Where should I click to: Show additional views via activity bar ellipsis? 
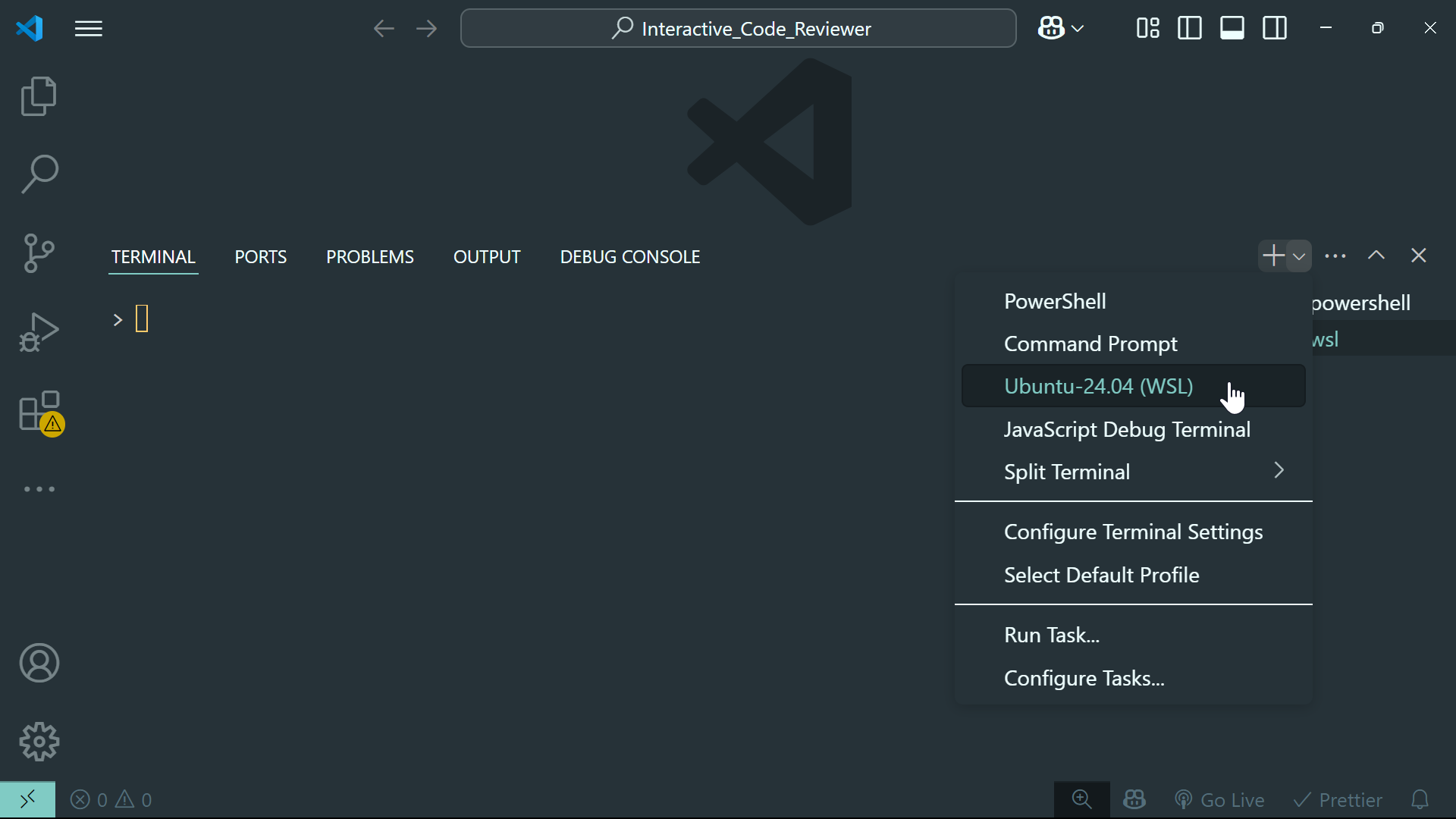39,489
